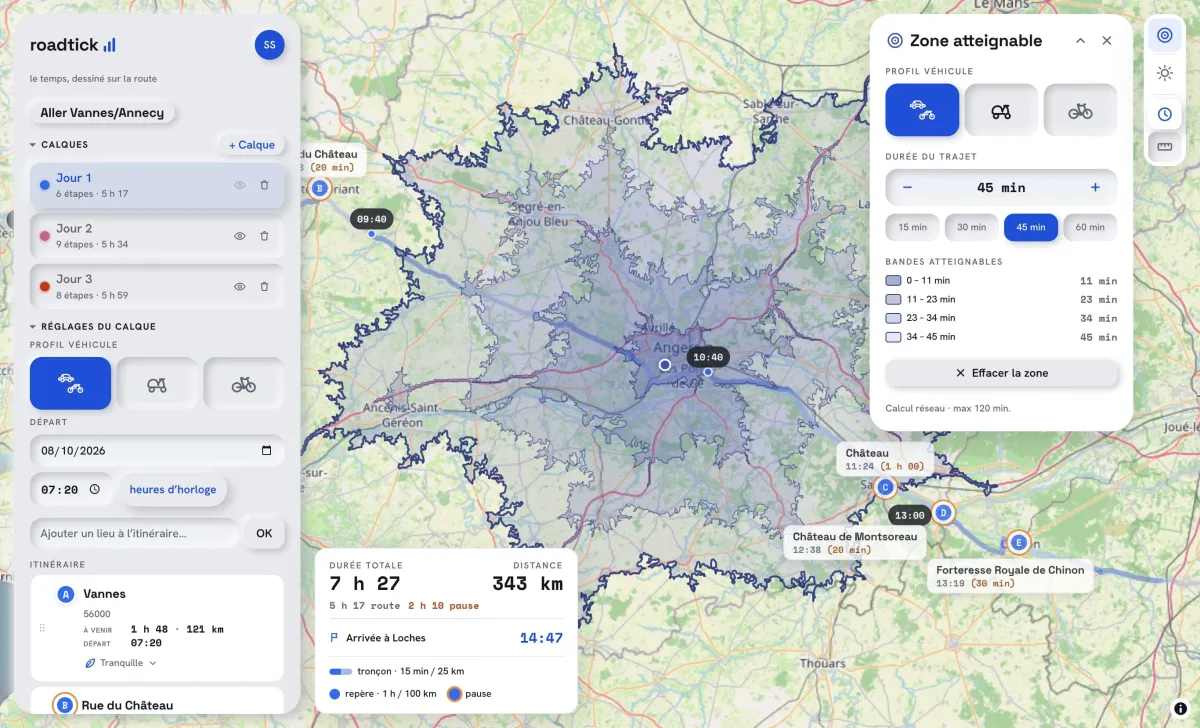Open the Tranquille route style dropdown
This screenshot has width=1200, height=728.
click(121, 663)
